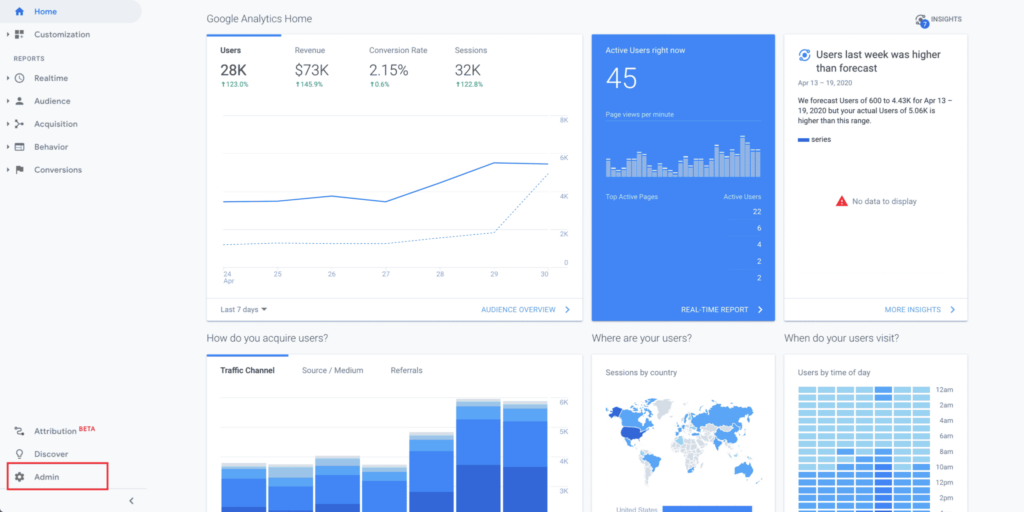Click the Realtime clock icon
Screen dimensions: 1024x512
19,78
